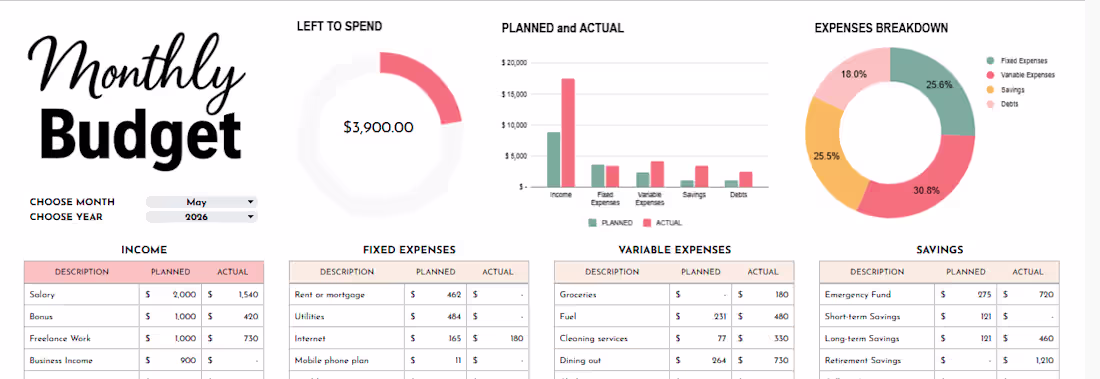Click the green Fixed Expenses legend swatch

990,61
